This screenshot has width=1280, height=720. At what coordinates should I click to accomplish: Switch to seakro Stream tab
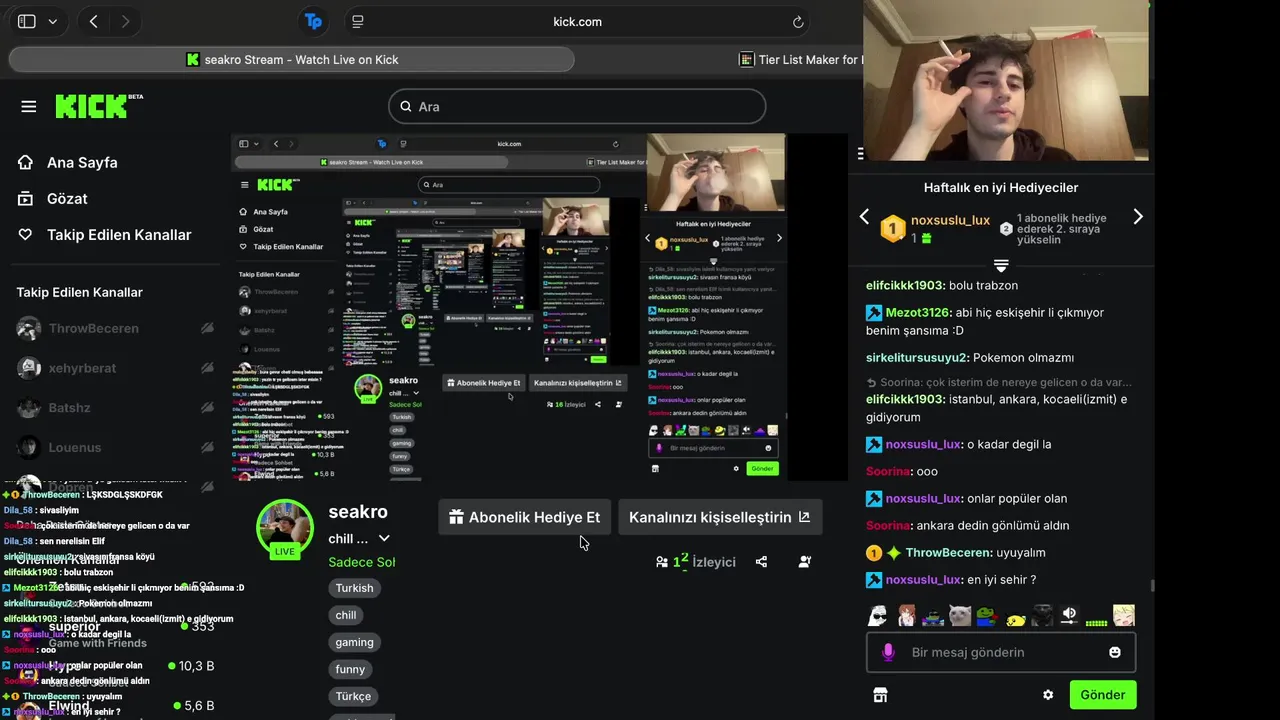tap(292, 60)
